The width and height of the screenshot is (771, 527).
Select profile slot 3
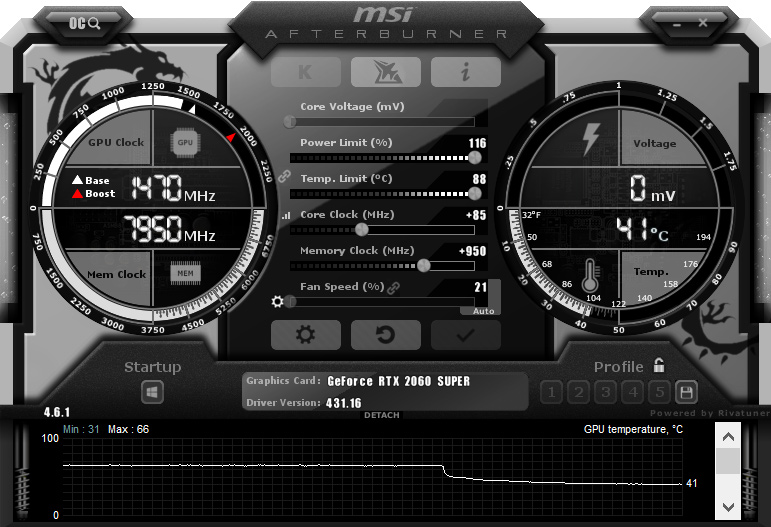(606, 392)
